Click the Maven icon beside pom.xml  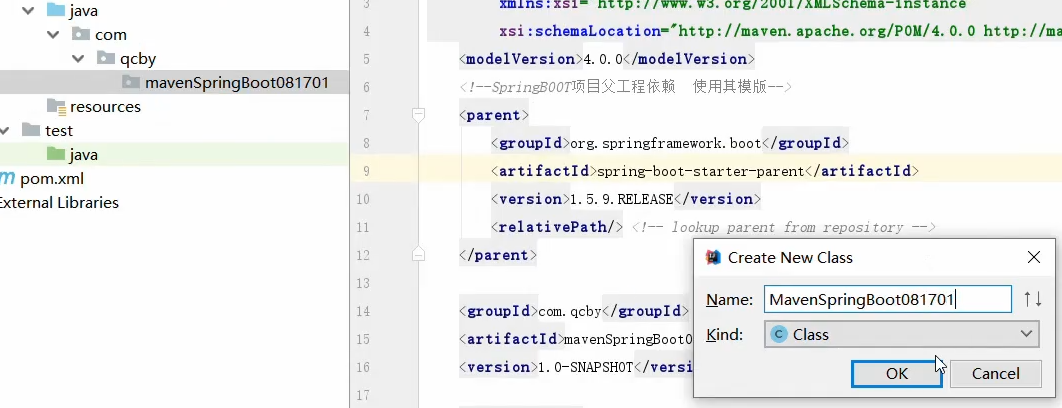point(7,178)
